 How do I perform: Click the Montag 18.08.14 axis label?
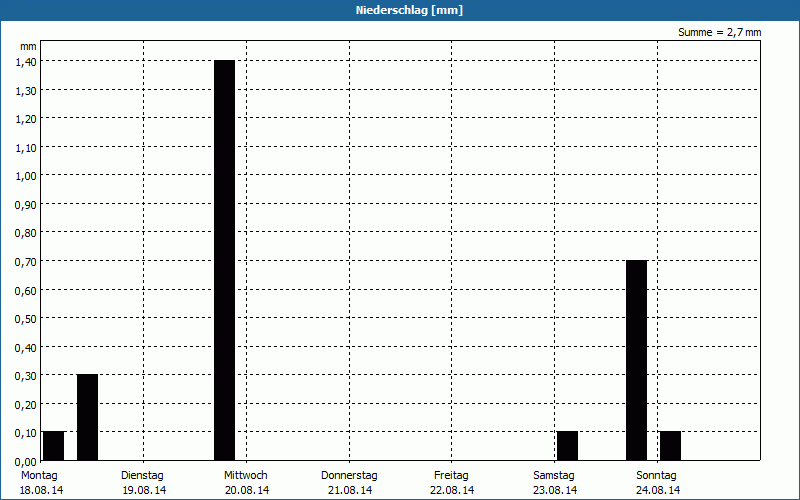(x=40, y=482)
